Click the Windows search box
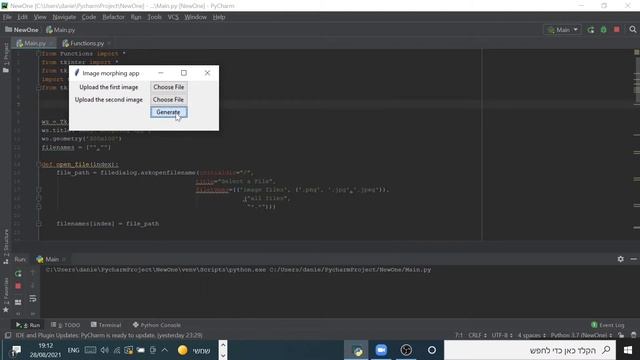The width and height of the screenshot is (640, 360). coord(529,350)
